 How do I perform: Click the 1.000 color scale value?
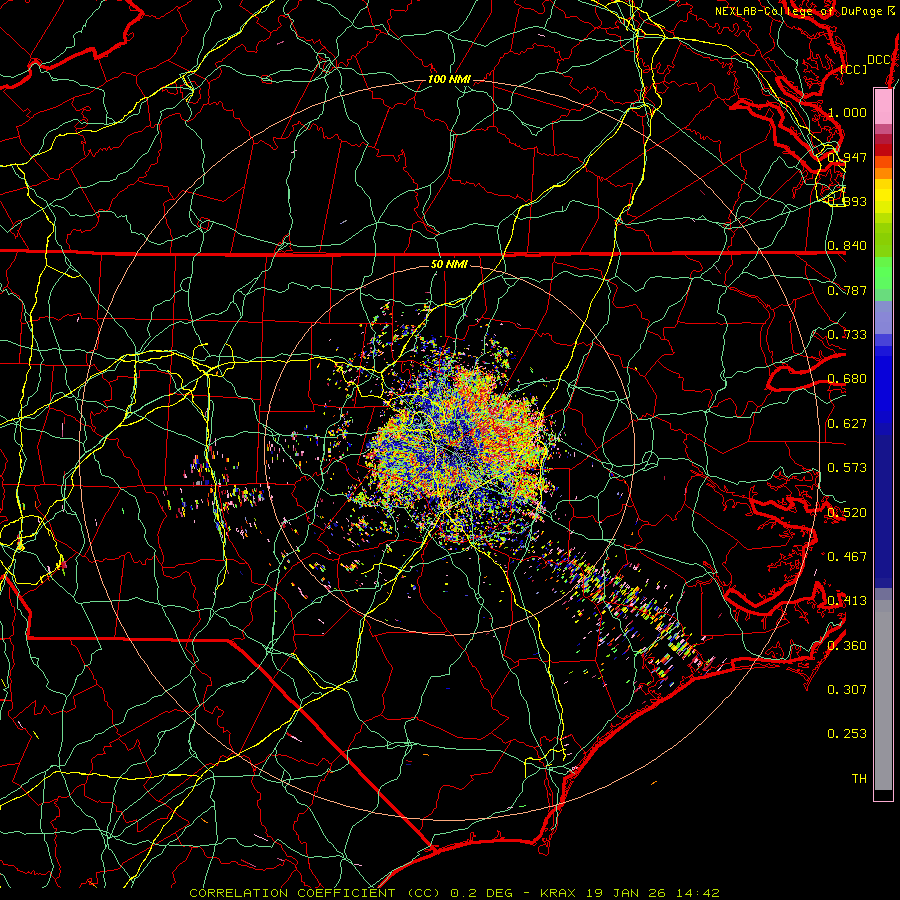point(847,112)
